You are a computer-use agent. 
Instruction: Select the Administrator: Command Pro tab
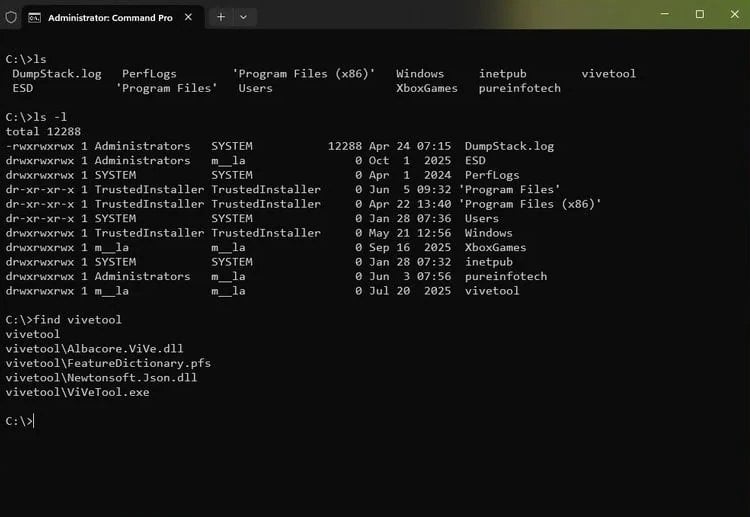[x=112, y=18]
